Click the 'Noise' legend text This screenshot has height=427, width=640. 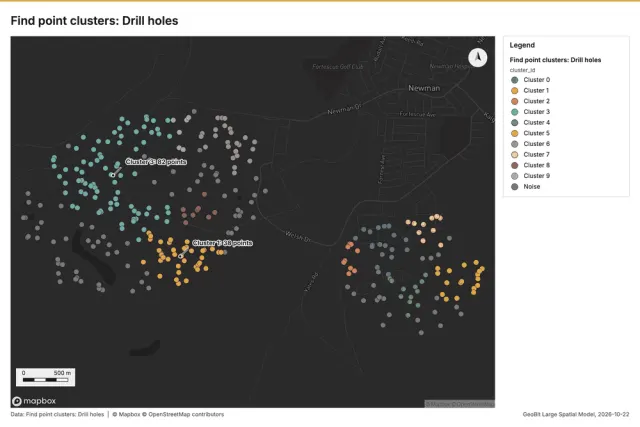tap(532, 187)
